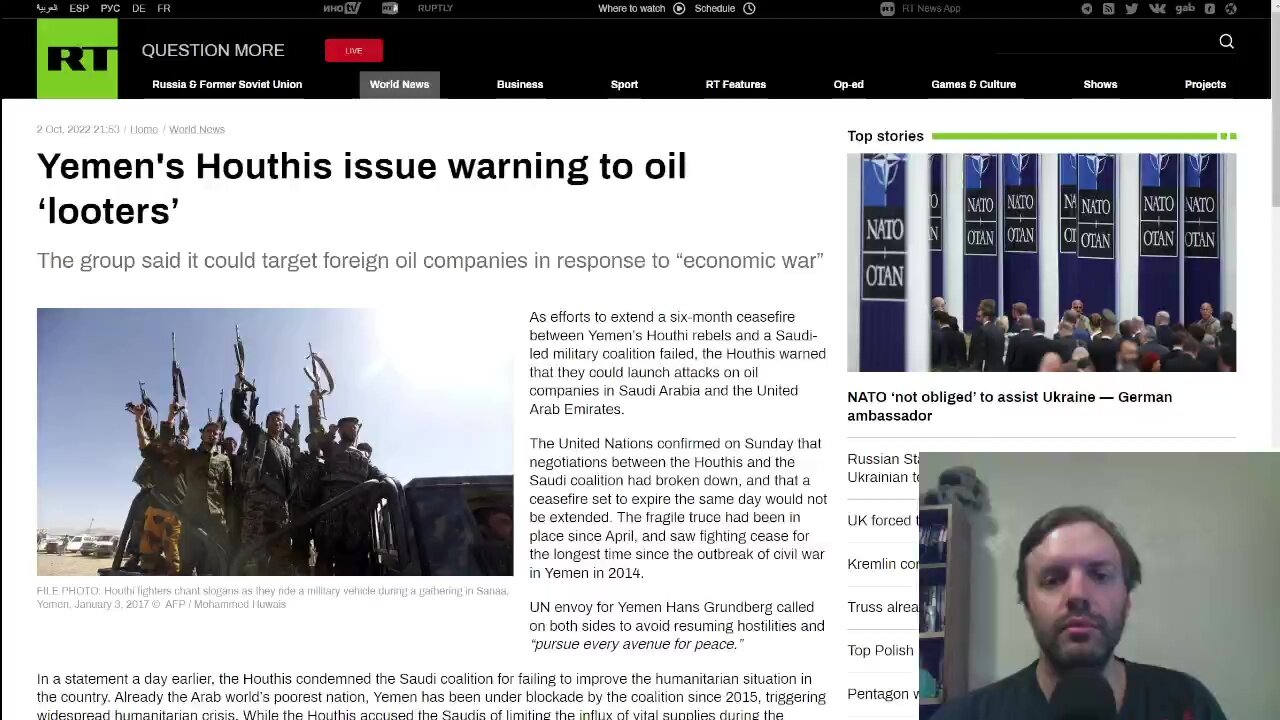This screenshot has width=1280, height=720.
Task: Open the search magnifier icon
Action: pyautogui.click(x=1226, y=41)
